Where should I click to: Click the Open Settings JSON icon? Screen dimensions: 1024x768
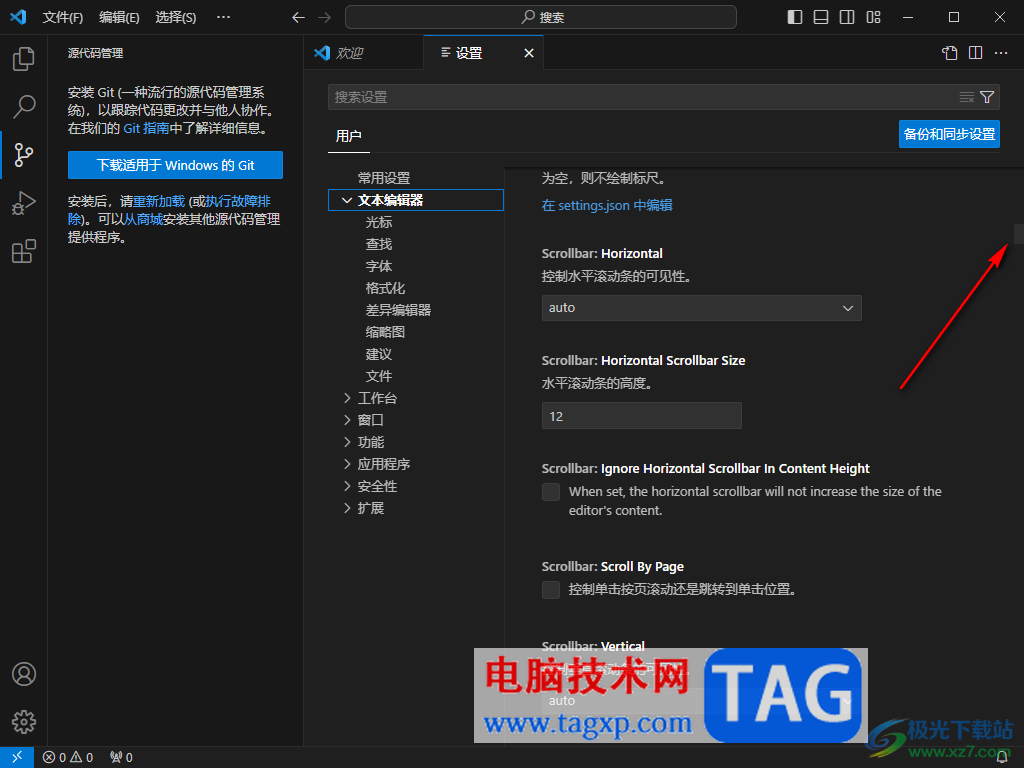[950, 53]
